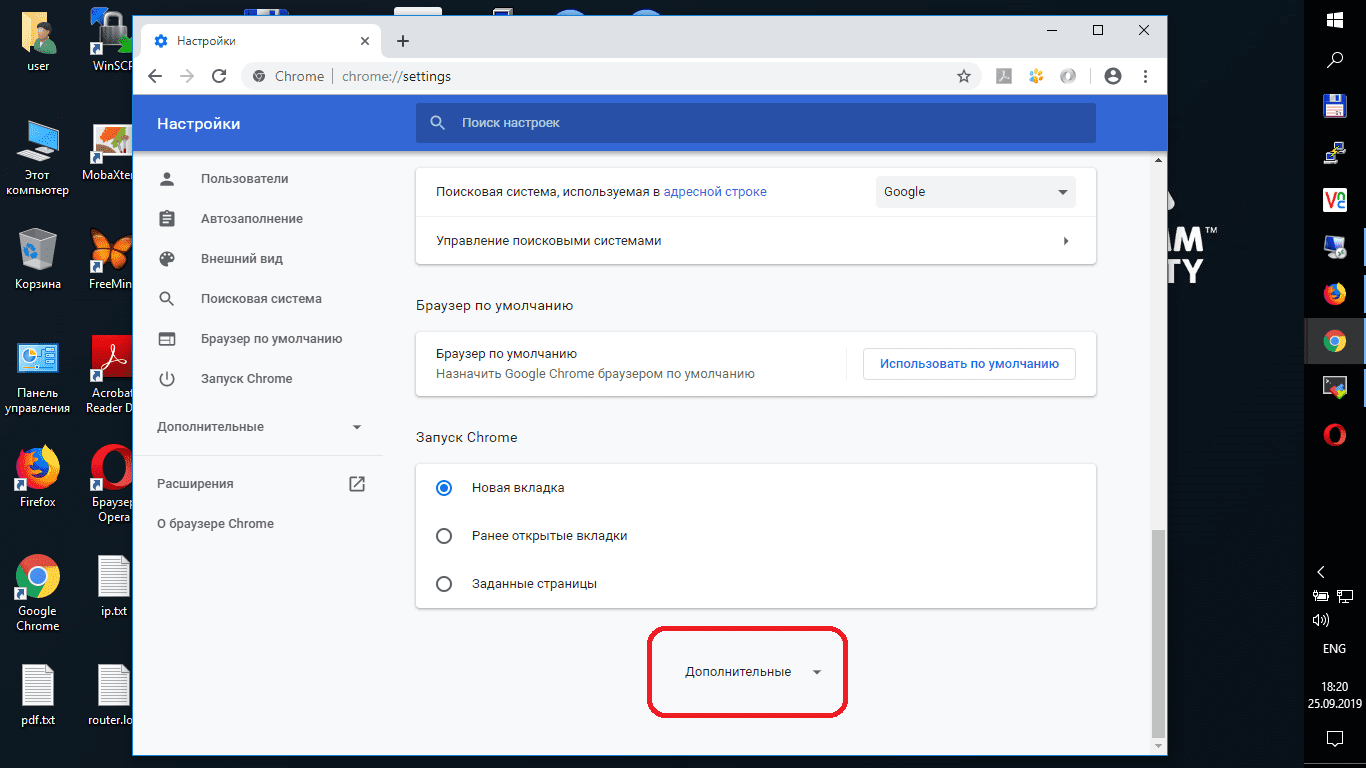Select the Google Chrome desktop shortcut
The width and height of the screenshot is (1366, 768).
pos(38,593)
